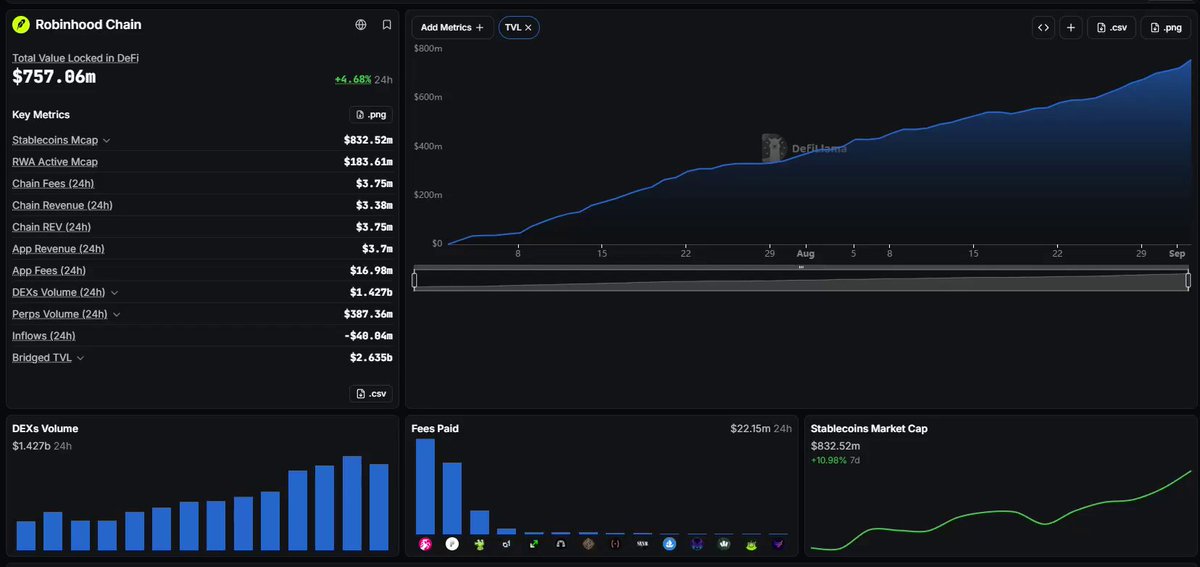
Task: Click the $832.52m Stablecoins Mcap value in Key Metrics
Action: pyautogui.click(x=368, y=141)
